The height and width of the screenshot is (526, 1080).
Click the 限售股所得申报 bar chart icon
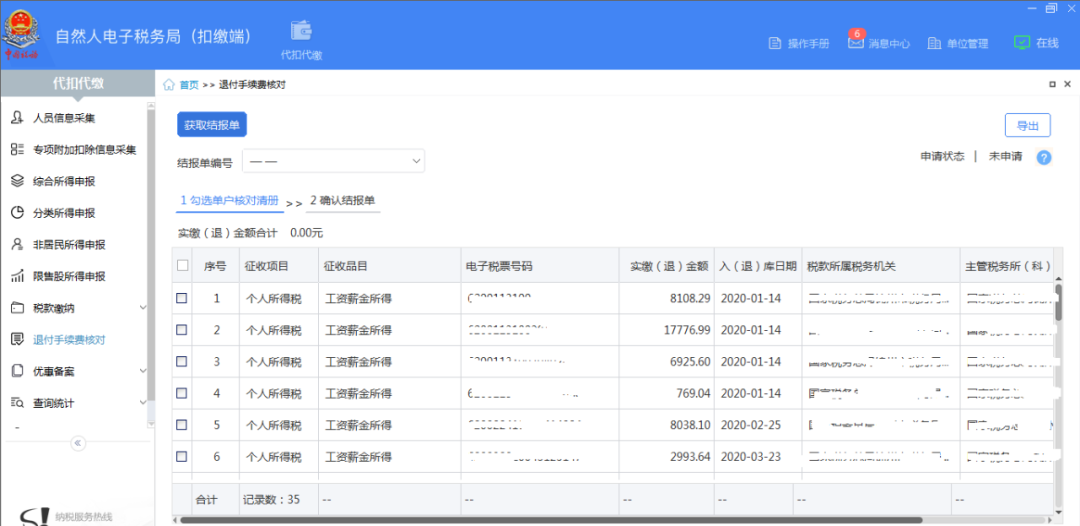pos(18,276)
